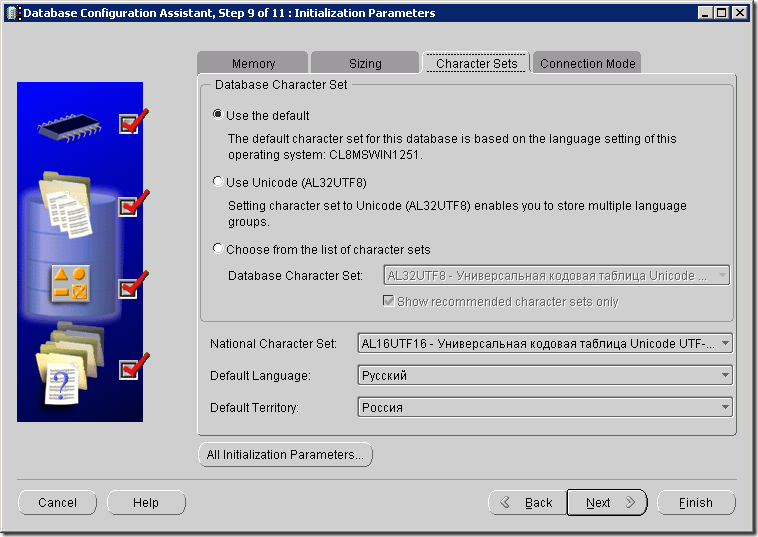The height and width of the screenshot is (537, 758).
Task: Click the Database Configuration Assistant title icon
Action: click(13, 13)
